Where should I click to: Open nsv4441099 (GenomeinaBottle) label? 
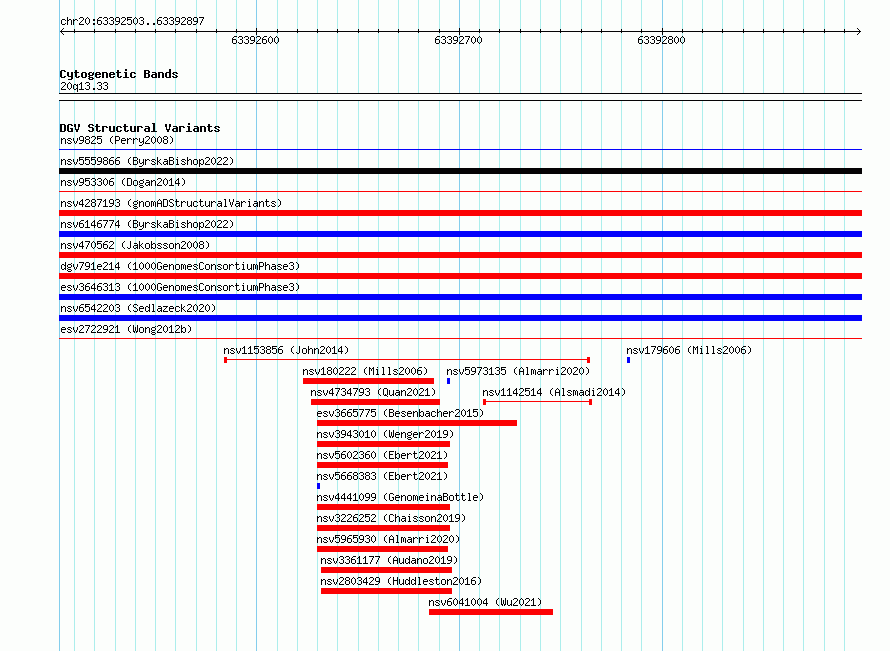click(x=400, y=497)
